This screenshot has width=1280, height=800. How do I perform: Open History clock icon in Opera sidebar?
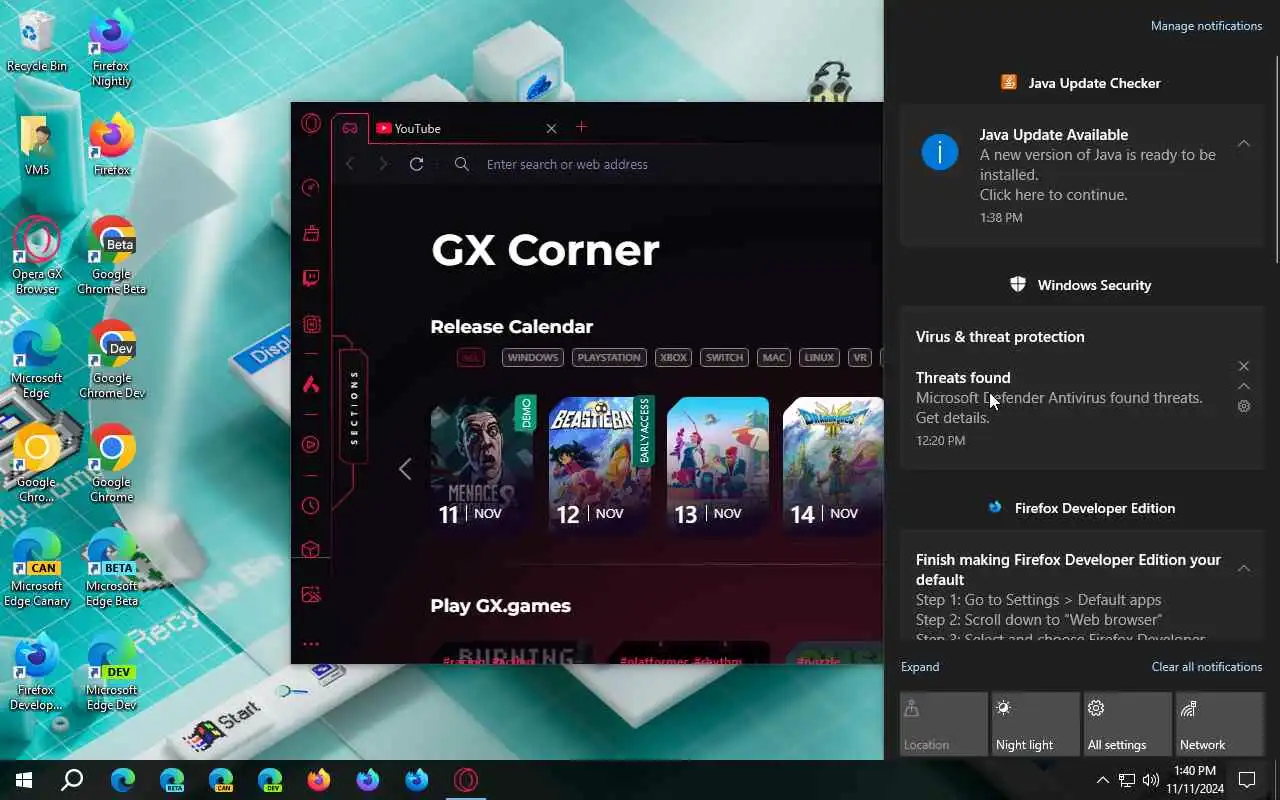[x=311, y=505]
